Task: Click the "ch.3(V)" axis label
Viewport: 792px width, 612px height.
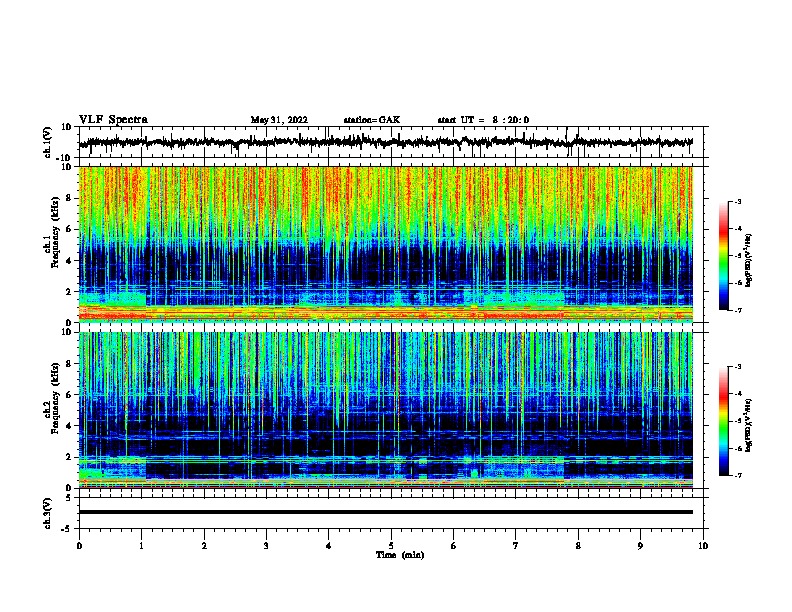Action: pyautogui.click(x=48, y=513)
